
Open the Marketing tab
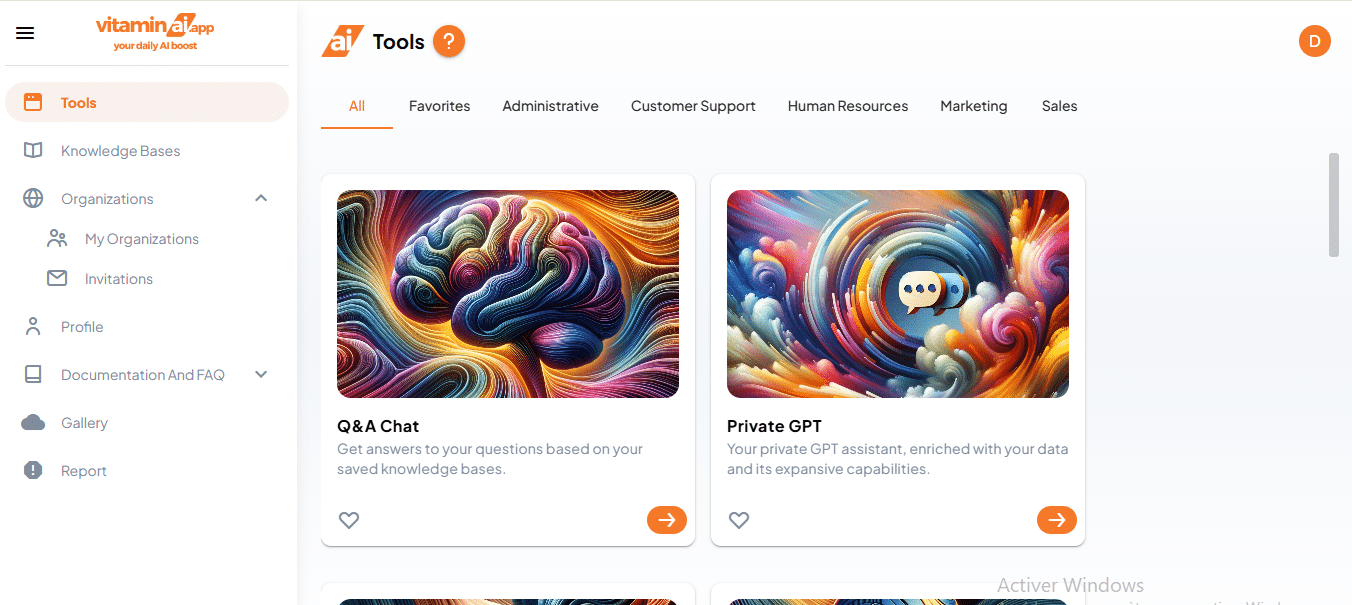pos(973,106)
